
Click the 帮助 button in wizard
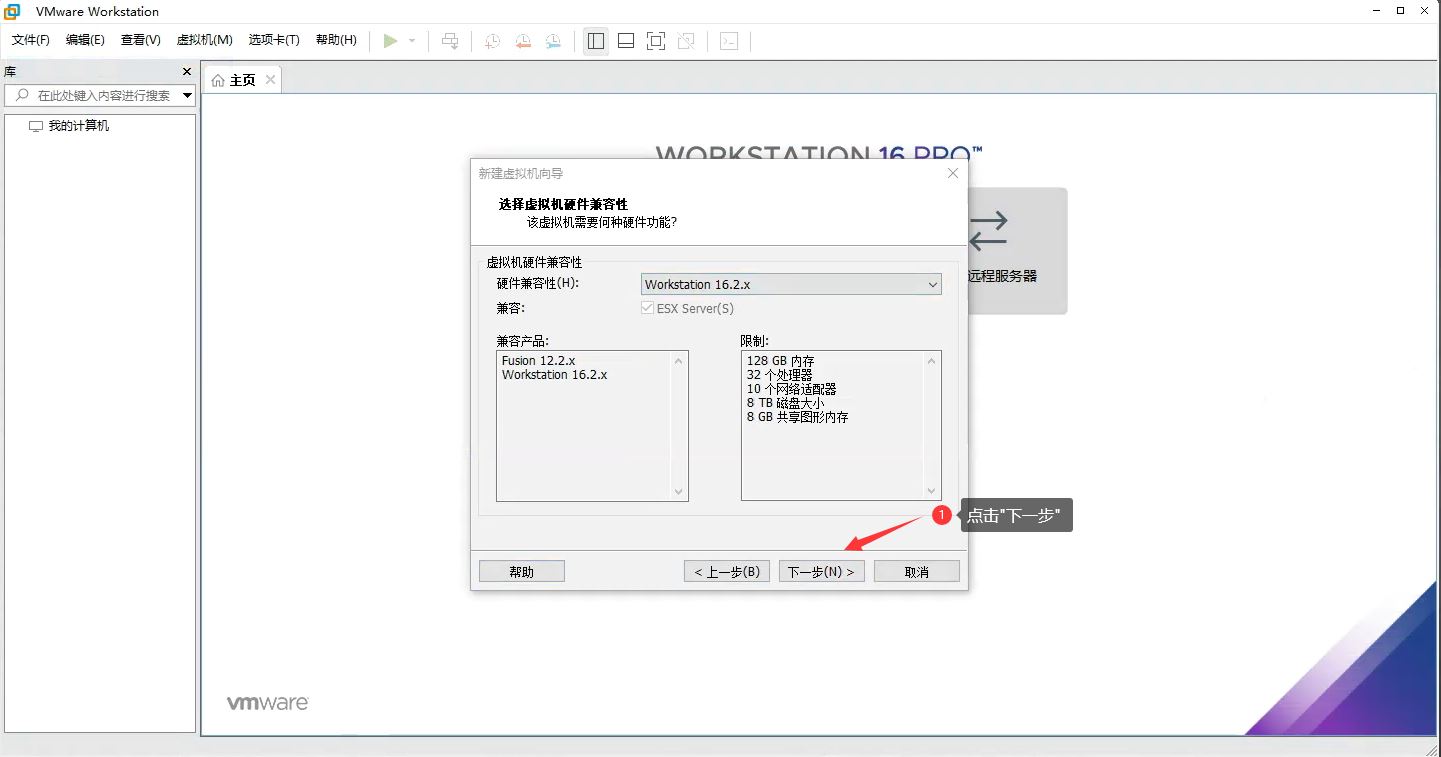tap(522, 571)
